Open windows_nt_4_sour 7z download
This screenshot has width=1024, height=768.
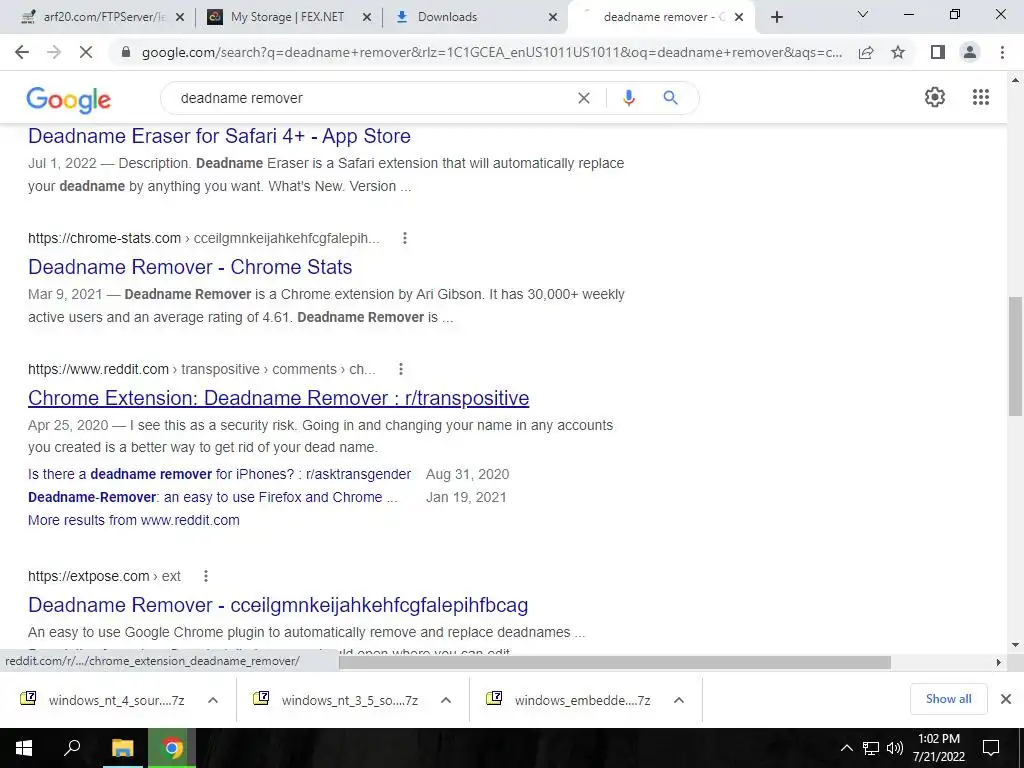coord(104,700)
